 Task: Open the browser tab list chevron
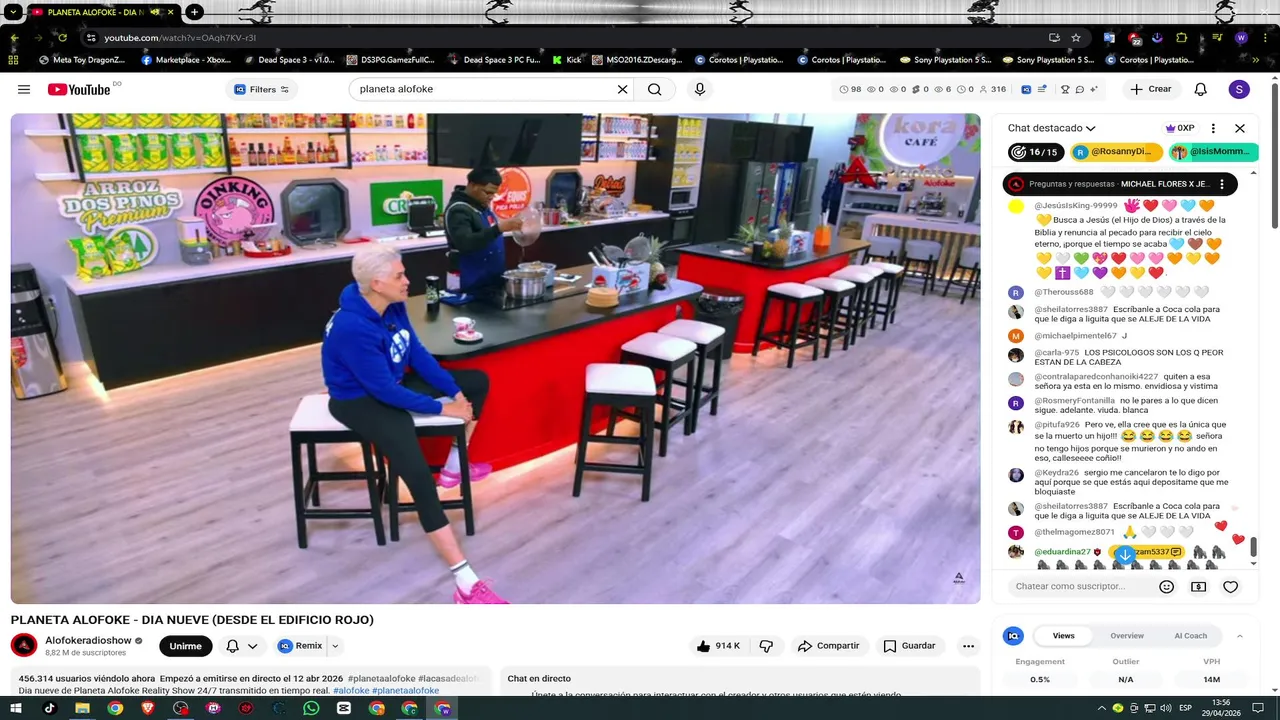pyautogui.click(x=14, y=12)
